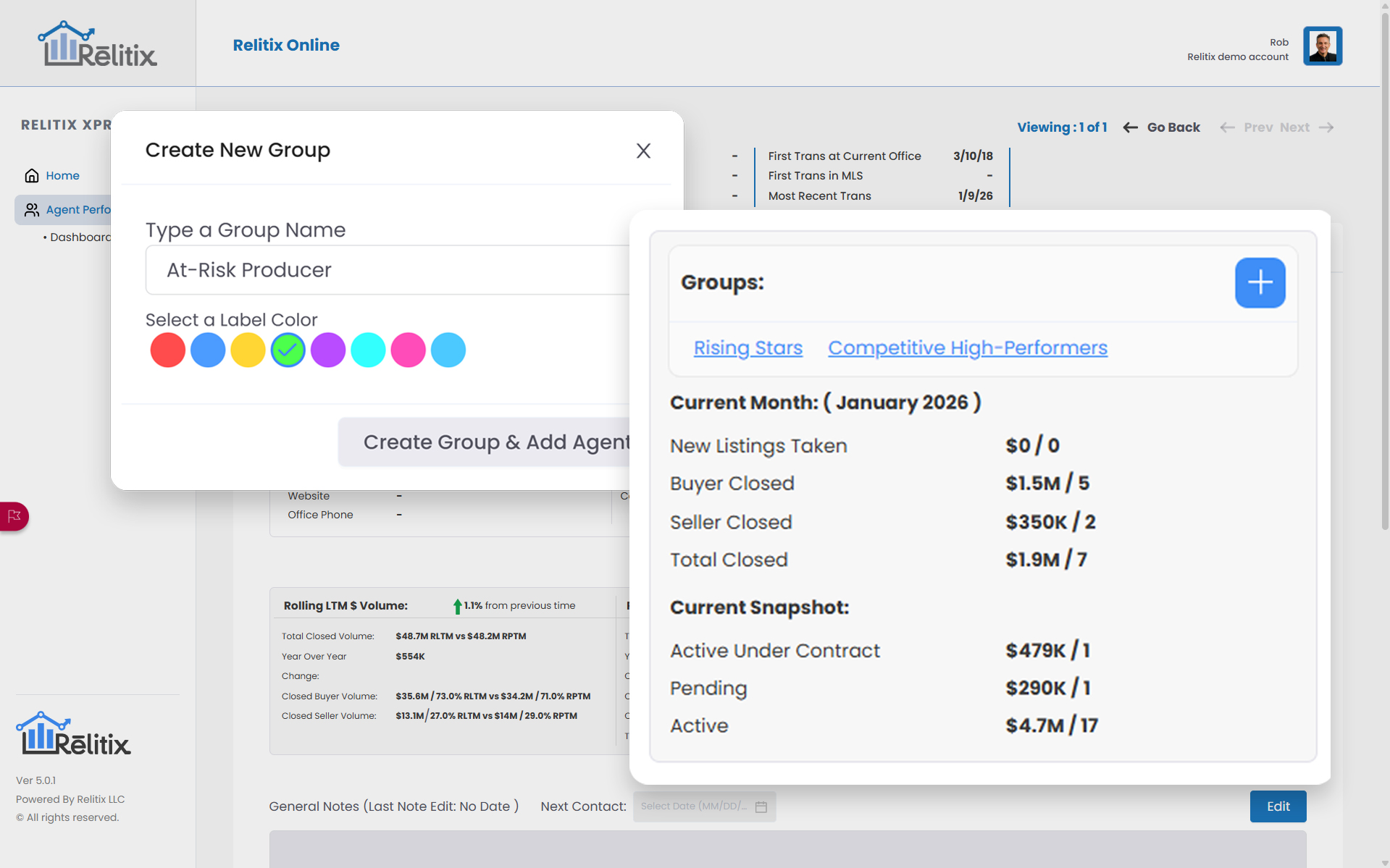Screen dimensions: 1390x868
Task: Click the Agent Performance people icon
Action: pos(32,210)
